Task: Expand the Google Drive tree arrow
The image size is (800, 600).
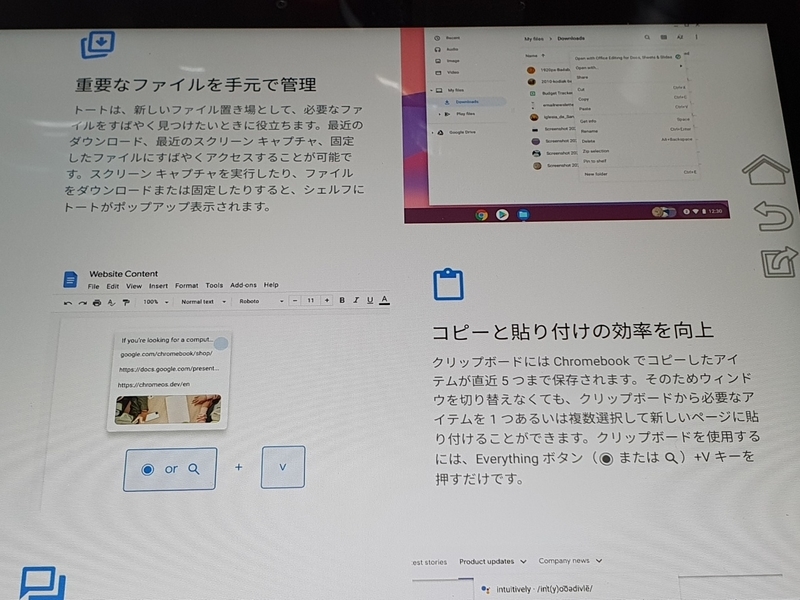Action: (x=433, y=132)
